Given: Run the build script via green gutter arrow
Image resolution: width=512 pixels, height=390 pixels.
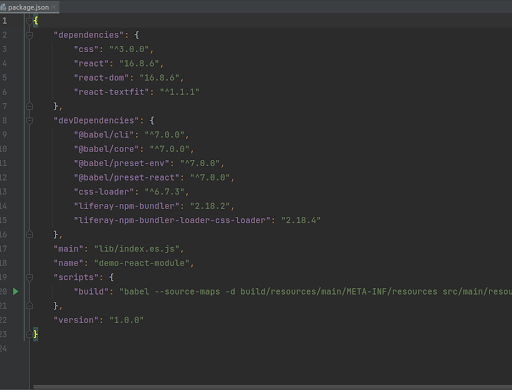Looking at the screenshot, I should coord(15,292).
